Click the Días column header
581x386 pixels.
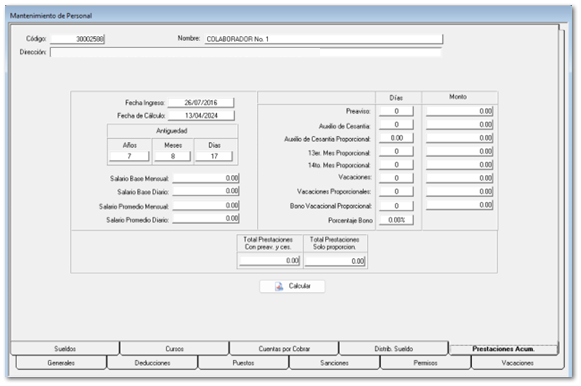pyautogui.click(x=396, y=98)
